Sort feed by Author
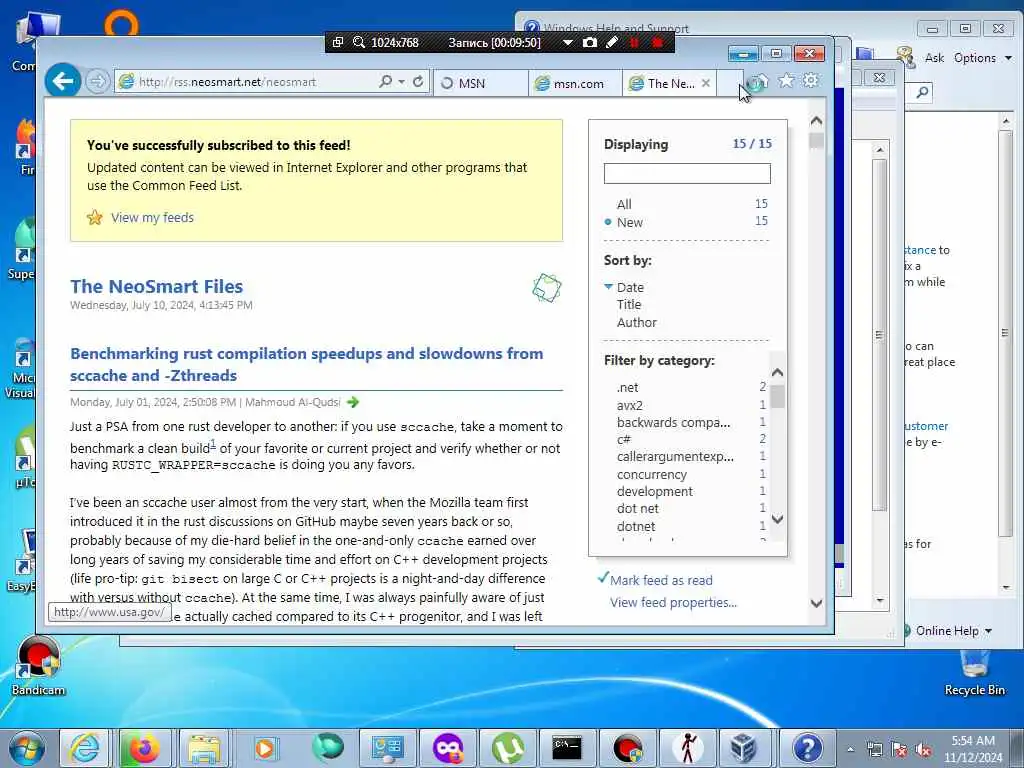Image resolution: width=1024 pixels, height=768 pixels. click(637, 323)
